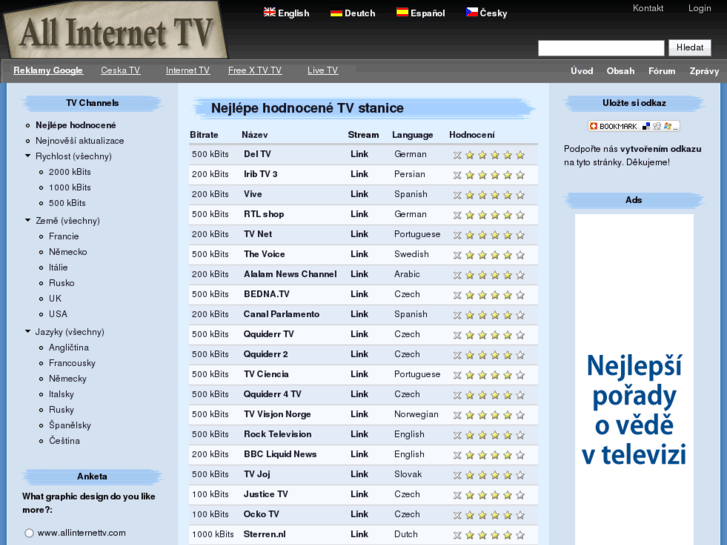The height and width of the screenshot is (545, 727).
Task: Rate Justice TV with five stars
Action: tap(520, 495)
